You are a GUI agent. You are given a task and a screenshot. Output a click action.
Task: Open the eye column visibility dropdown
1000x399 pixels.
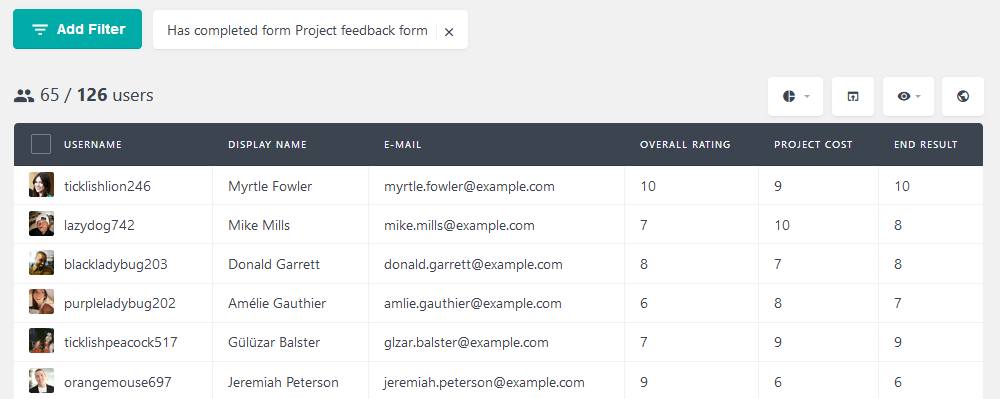pyautogui.click(x=908, y=96)
